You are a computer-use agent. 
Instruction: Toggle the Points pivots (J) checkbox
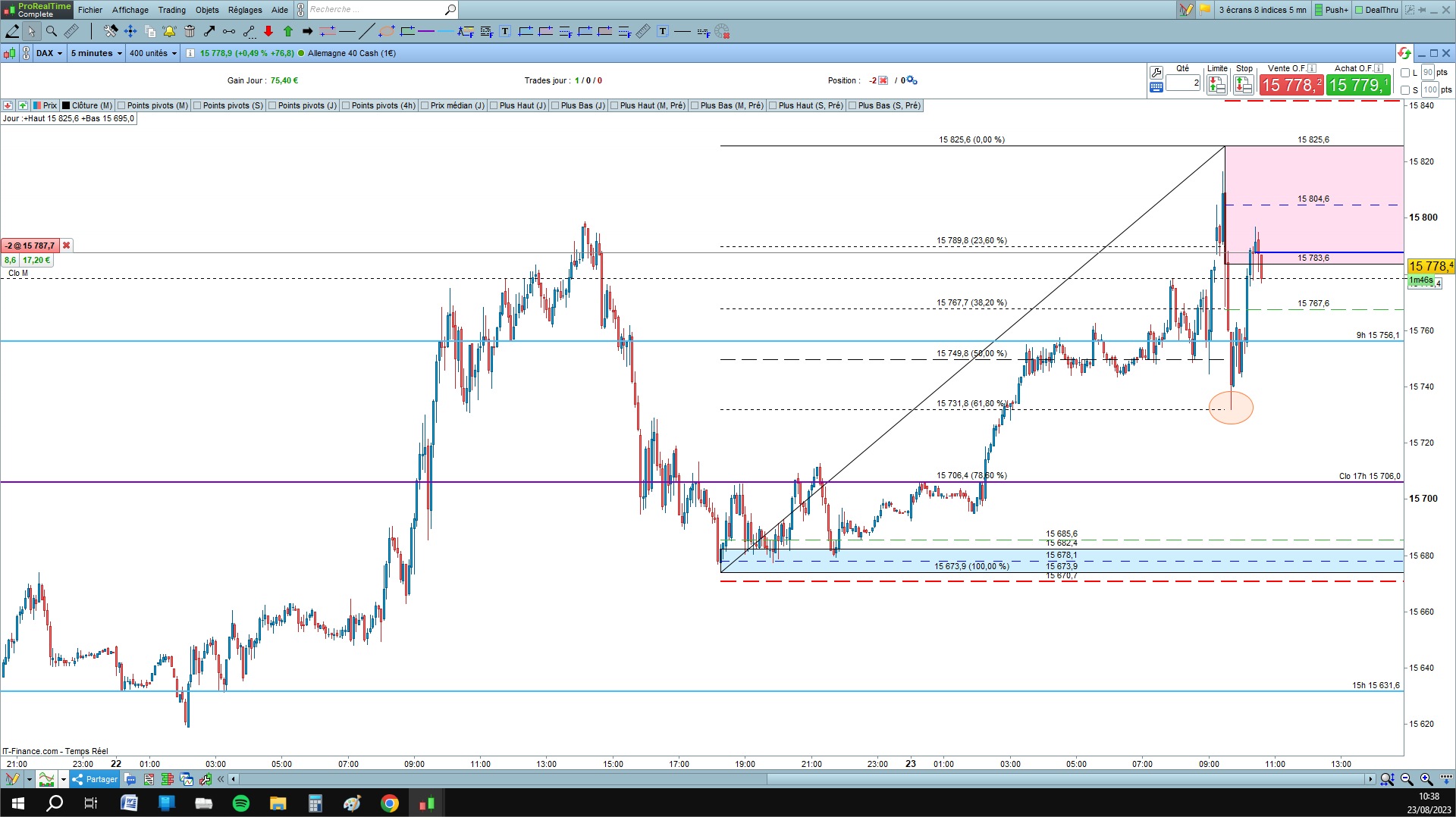tap(272, 105)
